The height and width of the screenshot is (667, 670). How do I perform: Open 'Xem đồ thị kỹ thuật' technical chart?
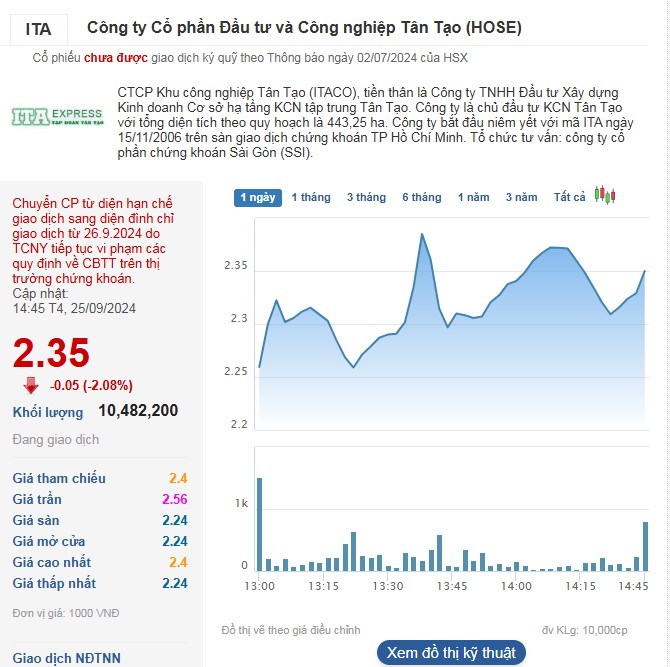[x=453, y=652]
